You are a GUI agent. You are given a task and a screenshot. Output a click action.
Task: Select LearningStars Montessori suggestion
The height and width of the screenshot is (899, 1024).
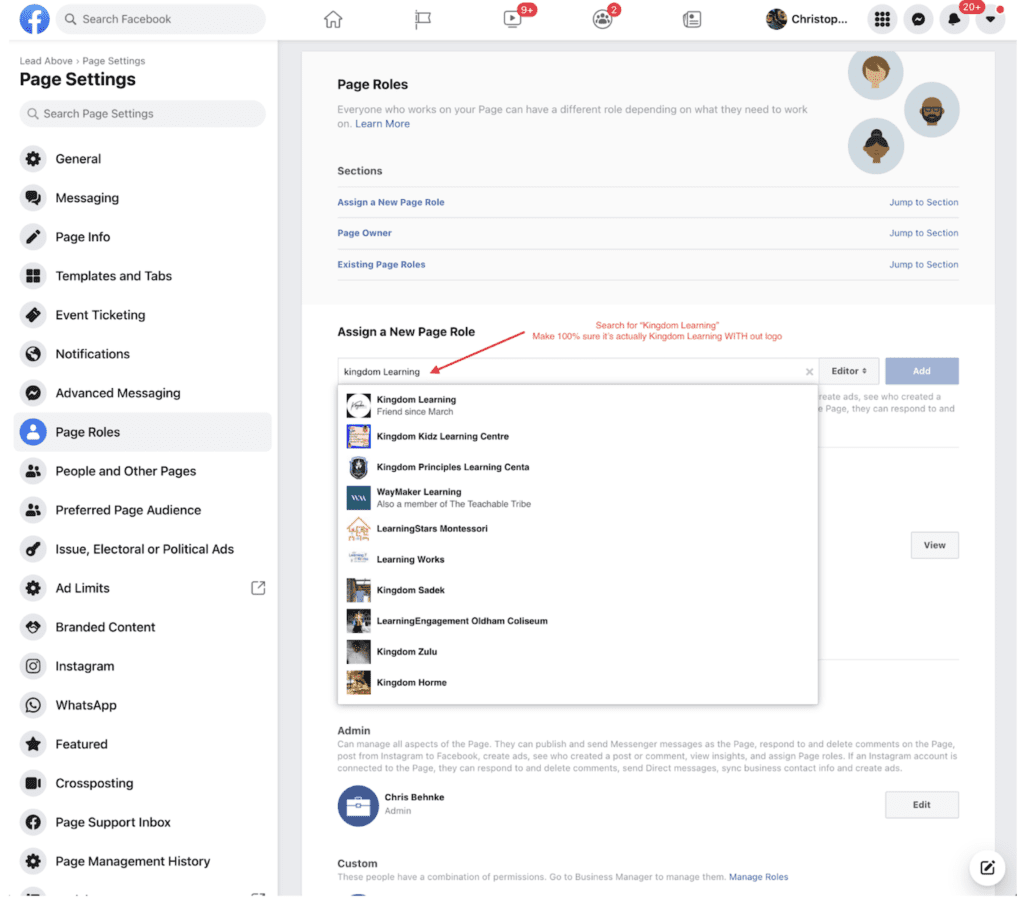point(577,528)
